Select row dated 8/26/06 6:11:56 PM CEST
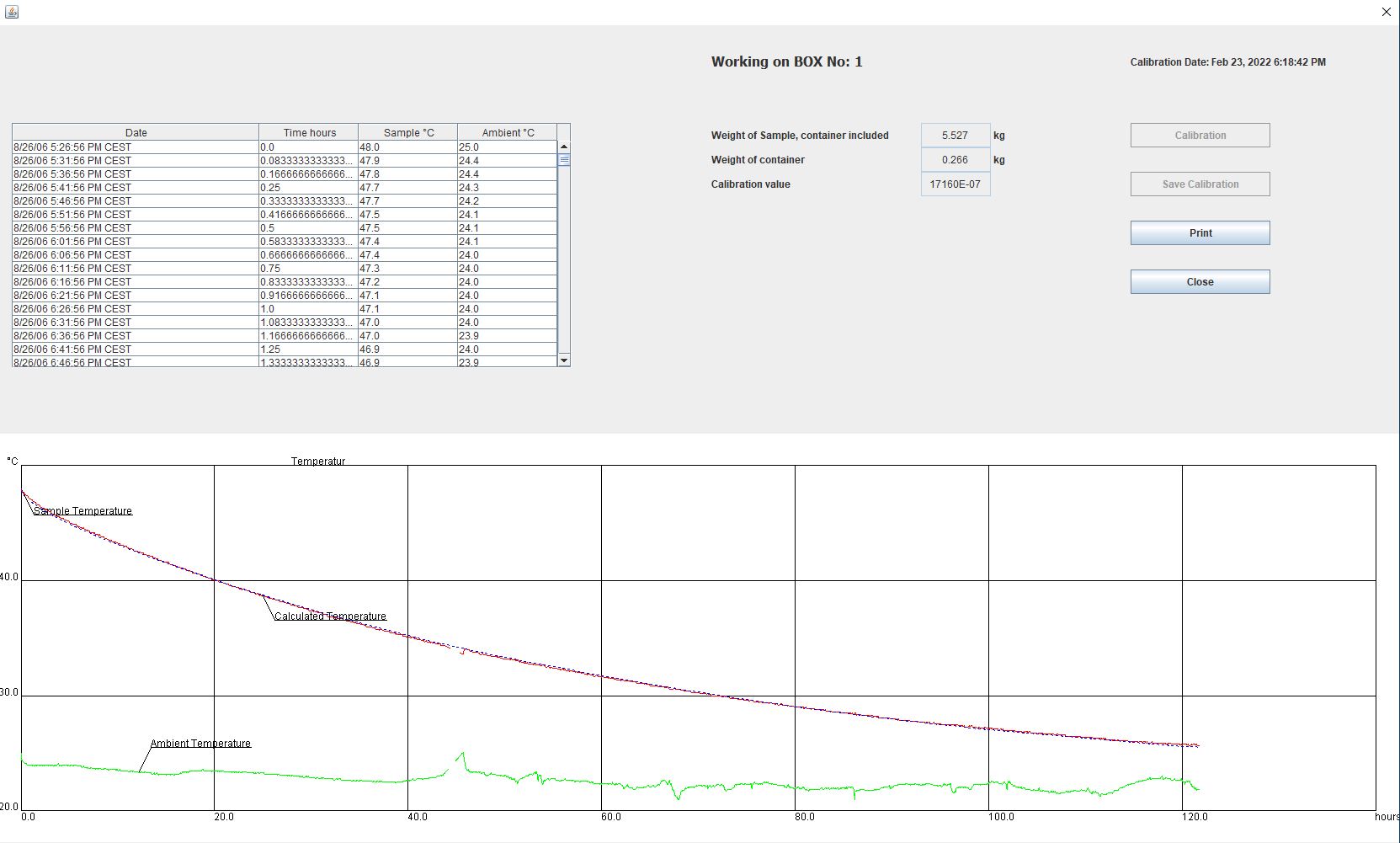This screenshot has height=843, width=1400. coord(285,269)
